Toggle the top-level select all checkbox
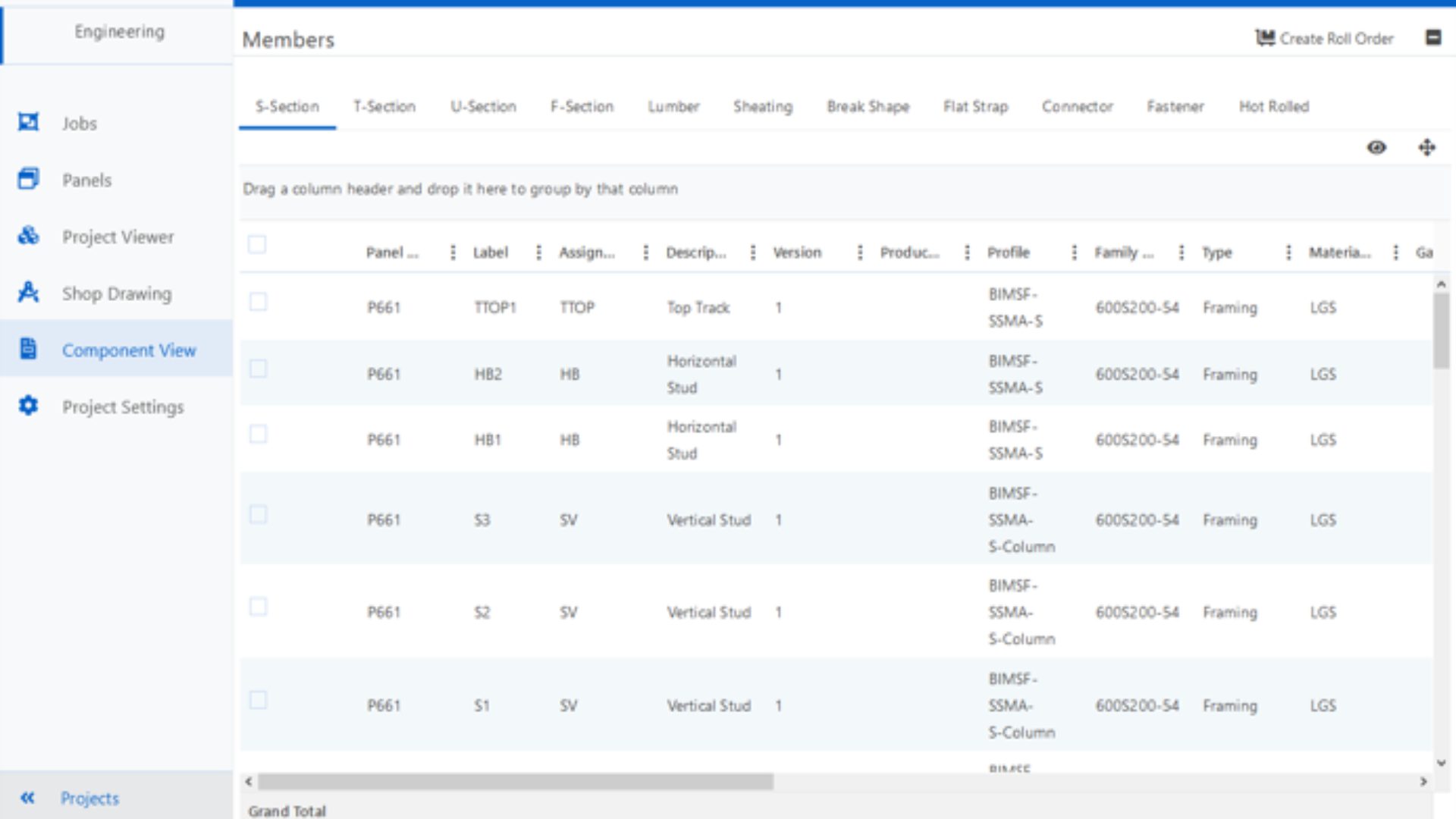 (x=257, y=245)
